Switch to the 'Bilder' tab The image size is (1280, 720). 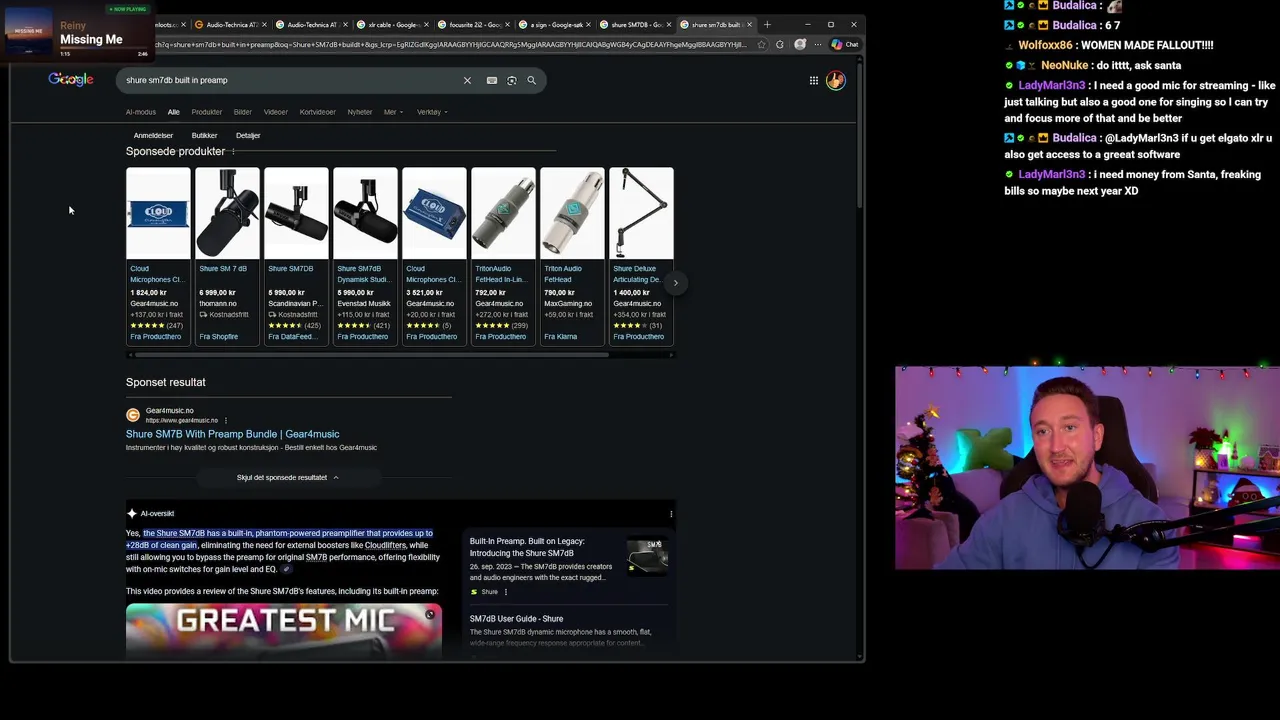click(x=243, y=112)
